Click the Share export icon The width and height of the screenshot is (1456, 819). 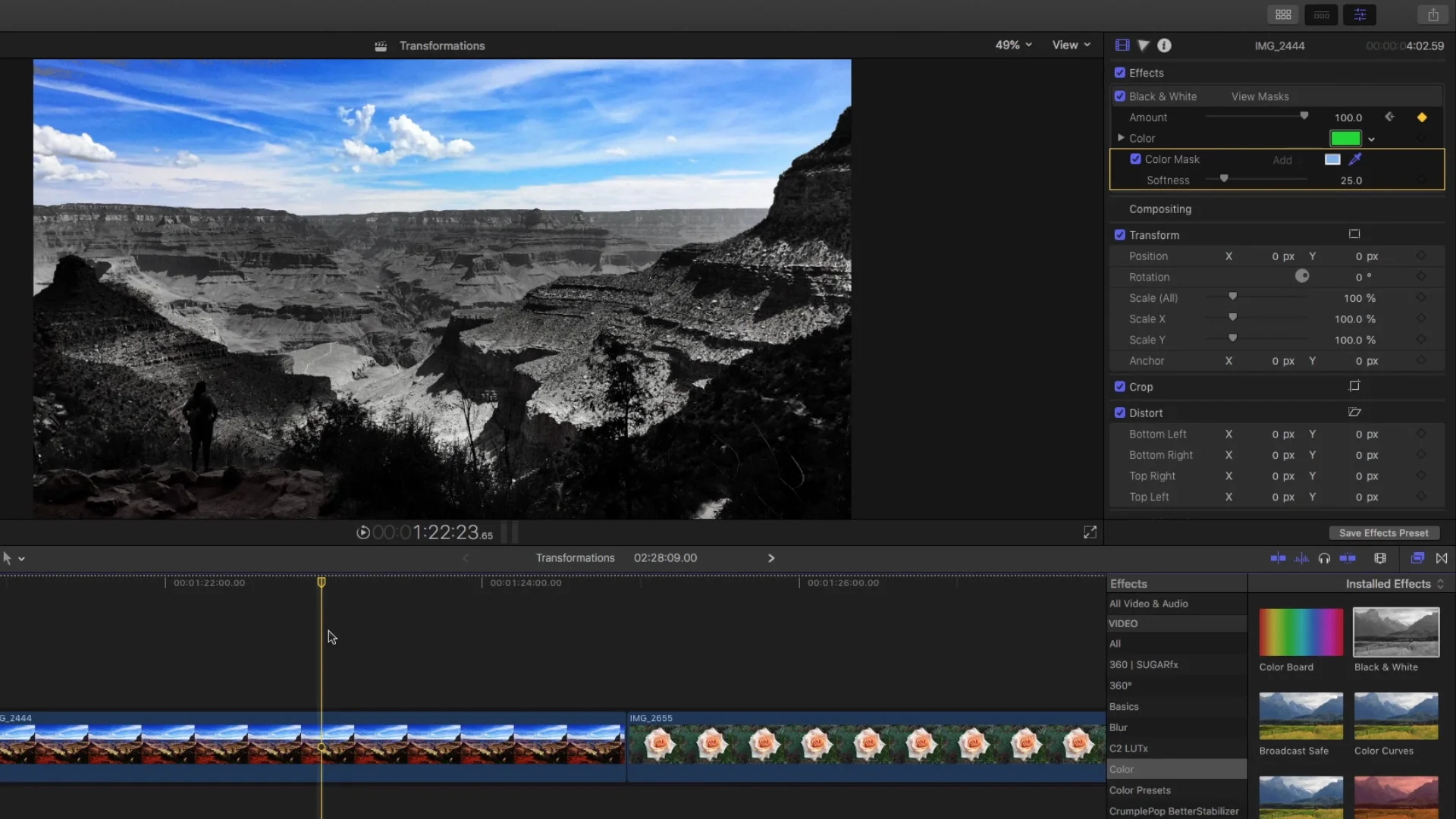point(1432,15)
